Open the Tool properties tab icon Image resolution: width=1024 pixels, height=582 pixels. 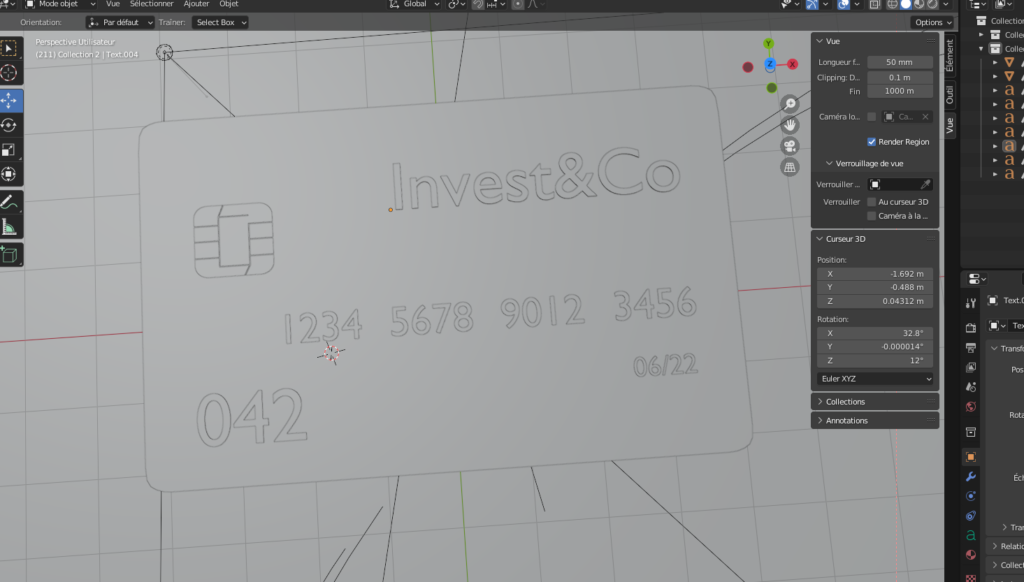click(x=970, y=302)
